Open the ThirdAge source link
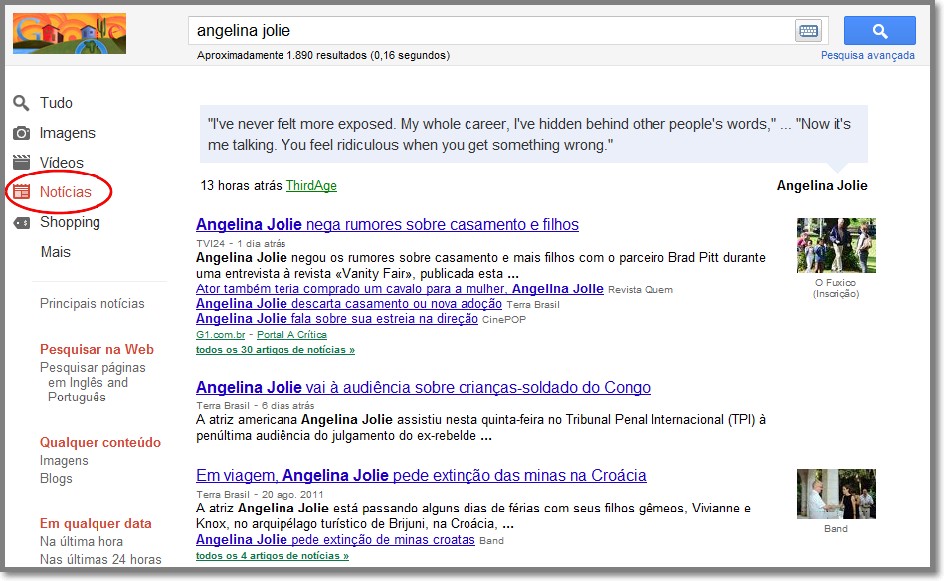 [311, 185]
